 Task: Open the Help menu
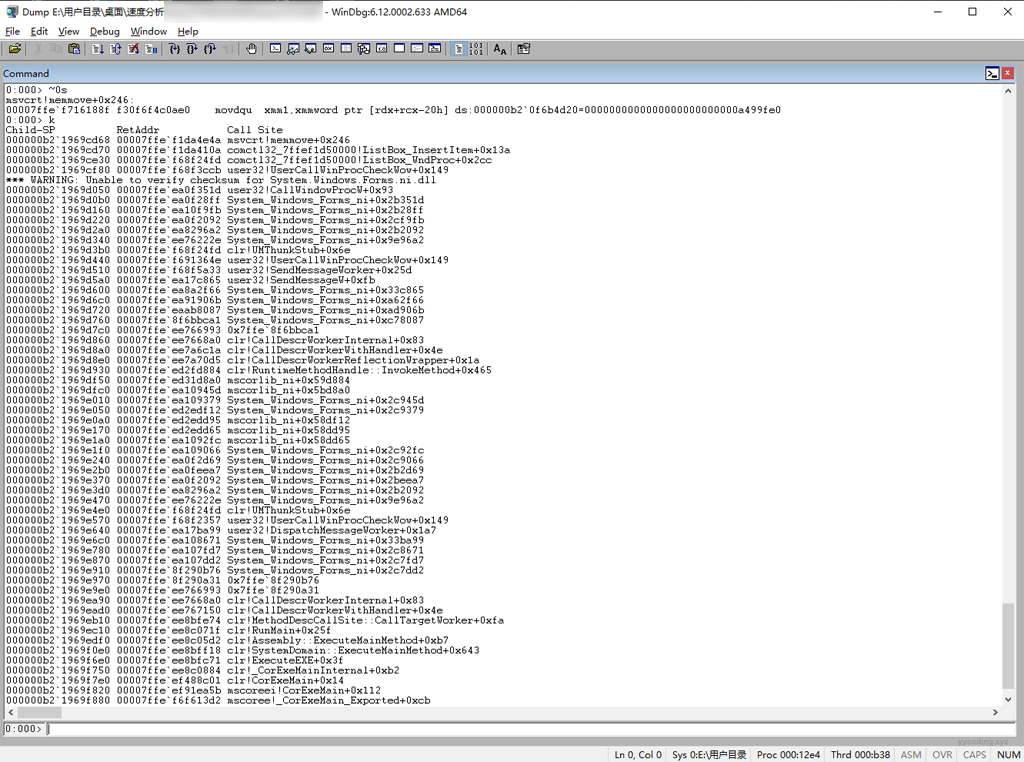coord(188,31)
